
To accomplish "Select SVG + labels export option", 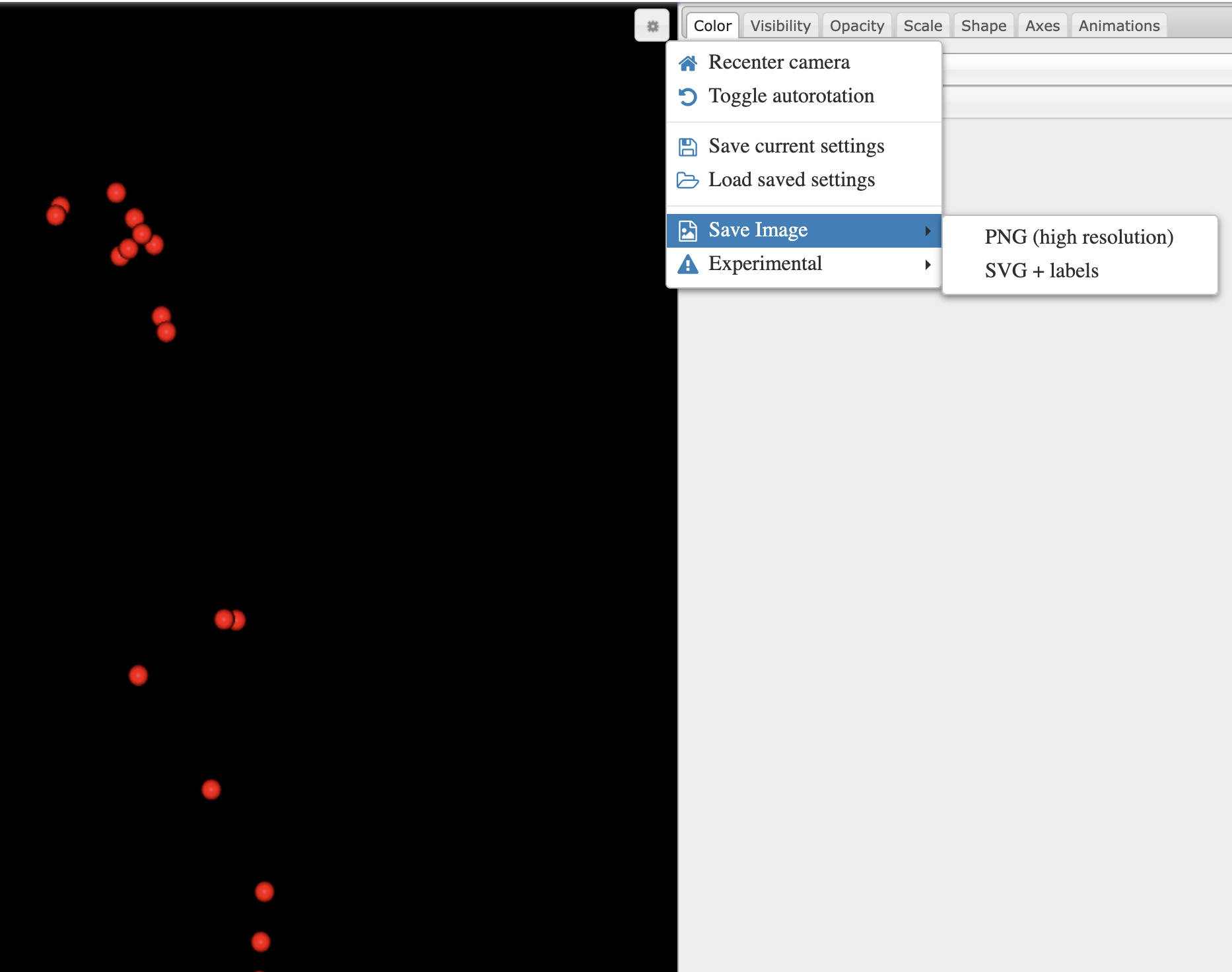I will click(1041, 271).
